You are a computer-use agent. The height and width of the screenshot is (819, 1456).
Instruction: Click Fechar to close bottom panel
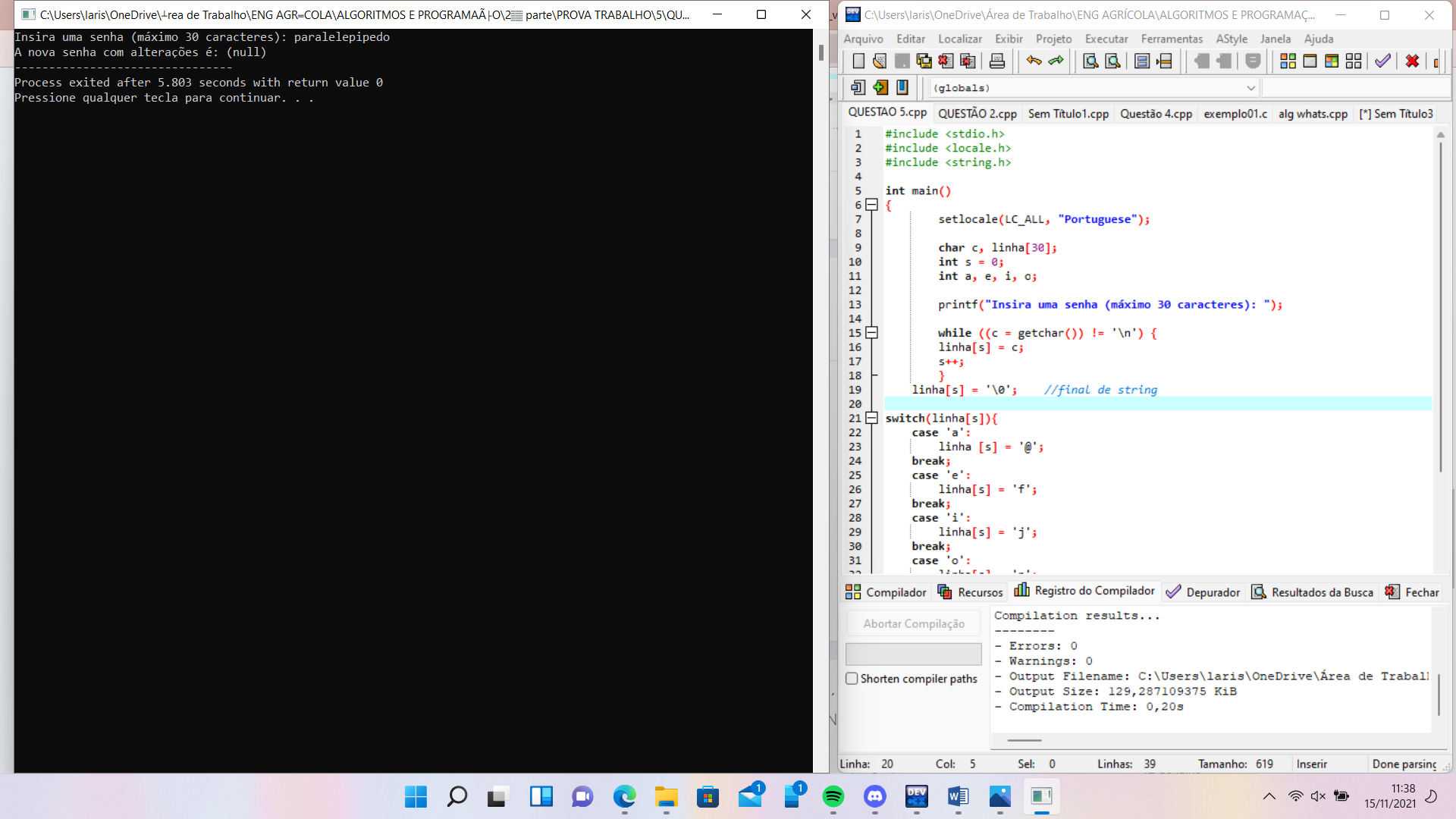click(x=1412, y=592)
